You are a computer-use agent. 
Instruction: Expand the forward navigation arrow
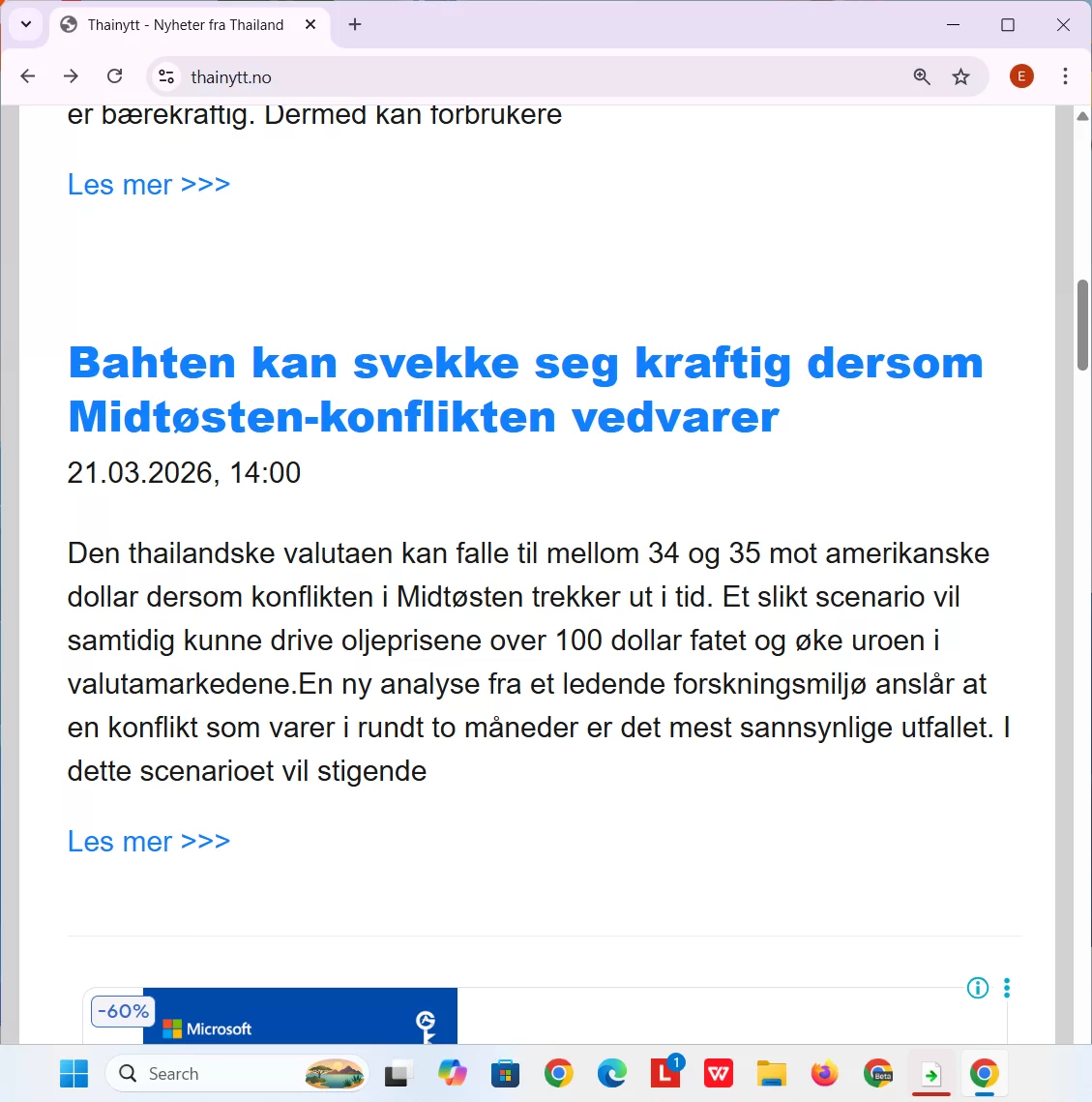click(71, 75)
